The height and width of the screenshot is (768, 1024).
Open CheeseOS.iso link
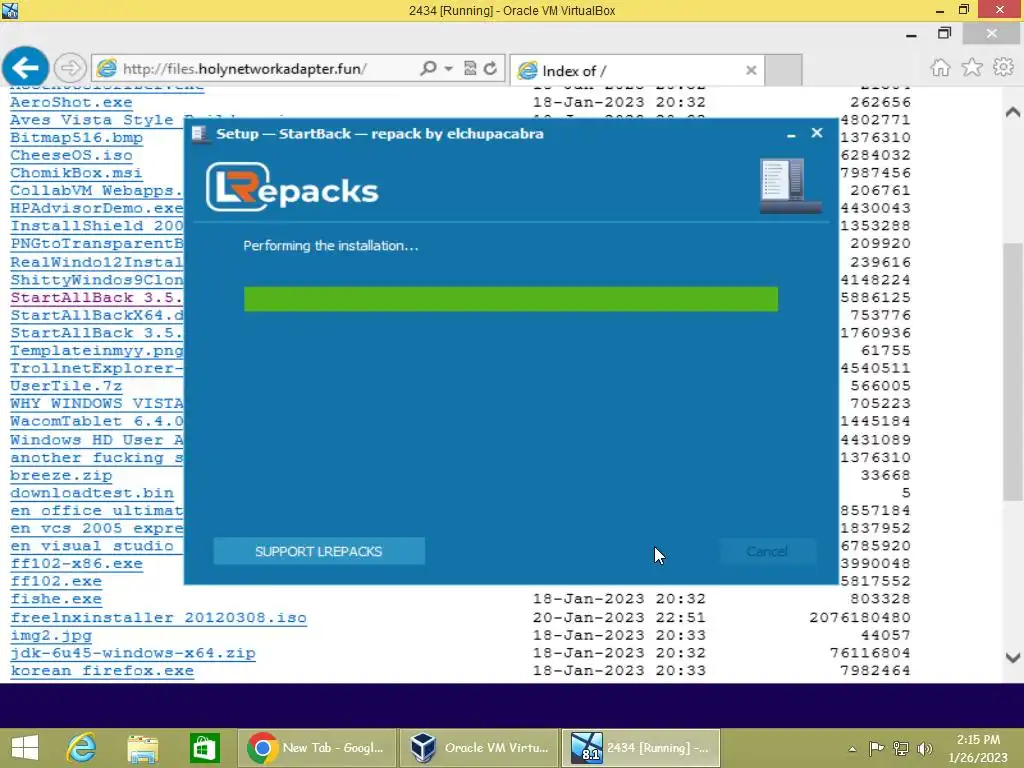(x=71, y=155)
